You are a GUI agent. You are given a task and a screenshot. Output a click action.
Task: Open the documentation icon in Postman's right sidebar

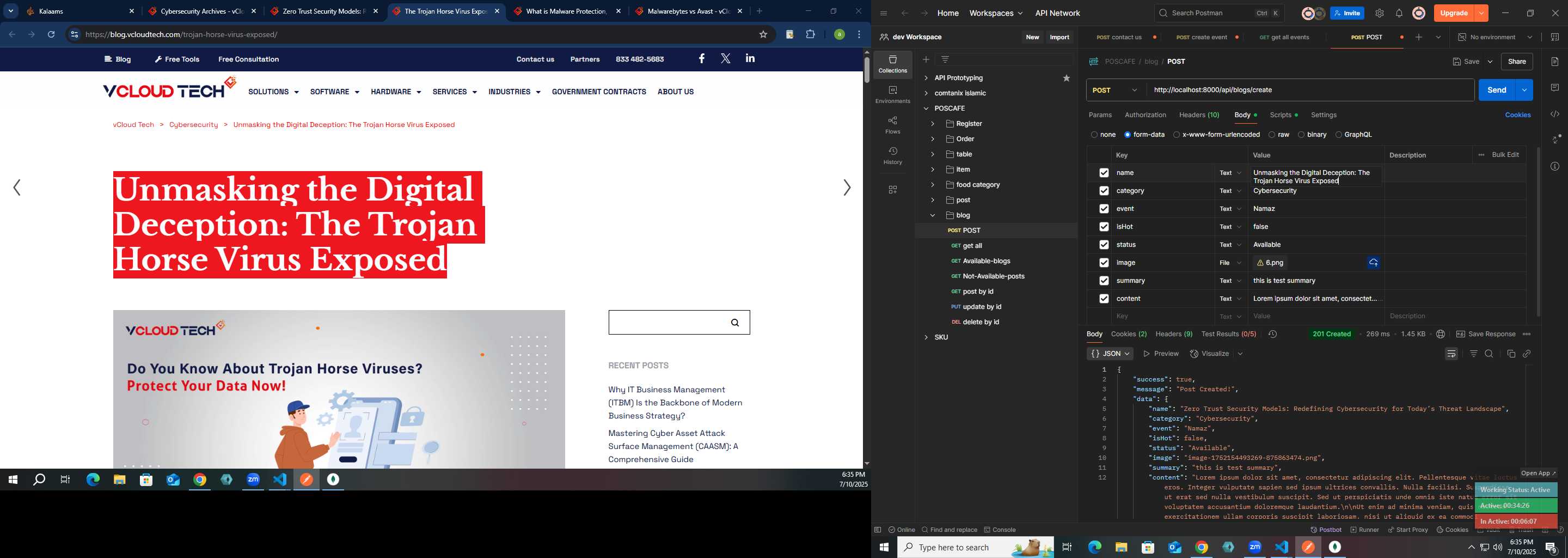tap(1554, 62)
